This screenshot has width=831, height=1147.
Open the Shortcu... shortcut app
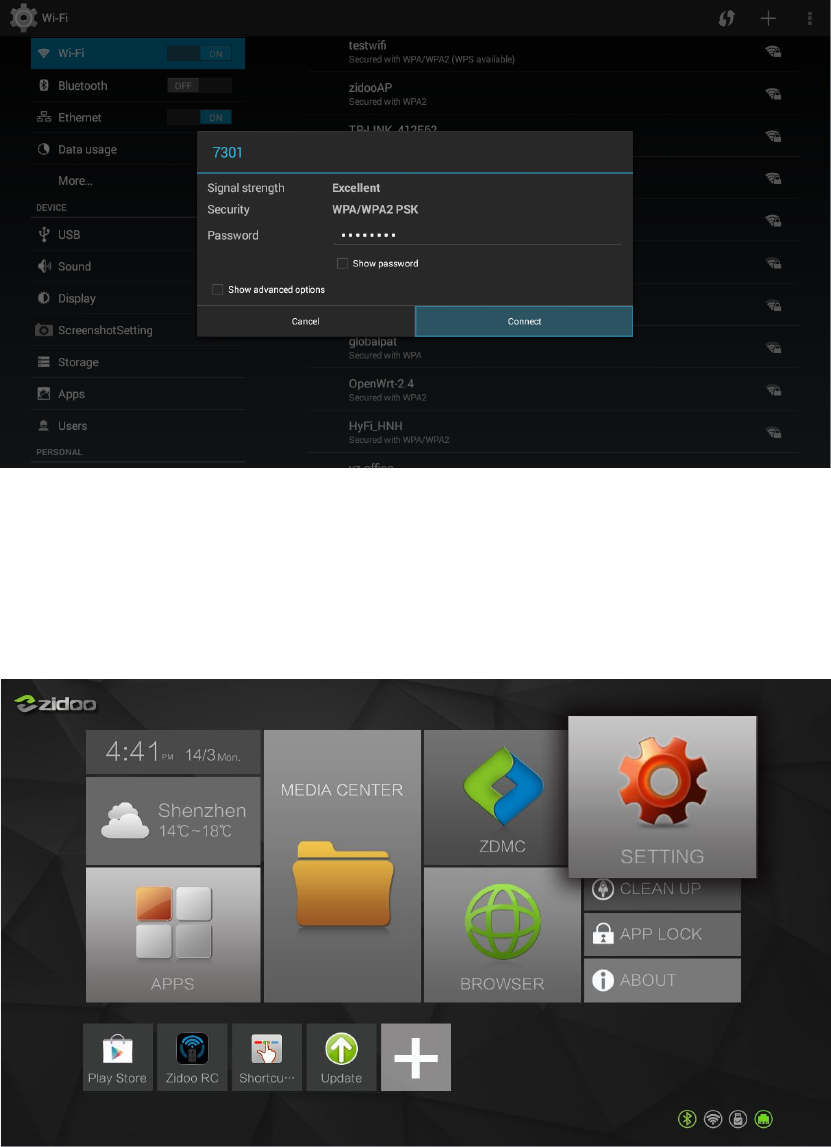click(267, 1057)
